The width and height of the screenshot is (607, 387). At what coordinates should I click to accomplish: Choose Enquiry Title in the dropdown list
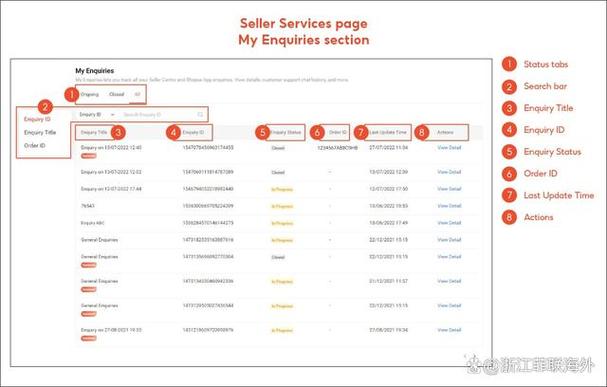click(40, 132)
